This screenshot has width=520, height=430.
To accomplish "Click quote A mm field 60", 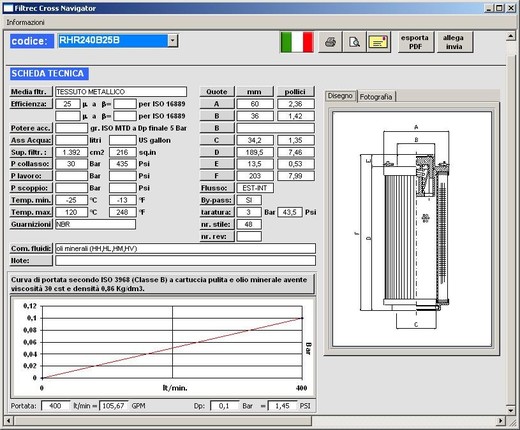I will click(255, 104).
